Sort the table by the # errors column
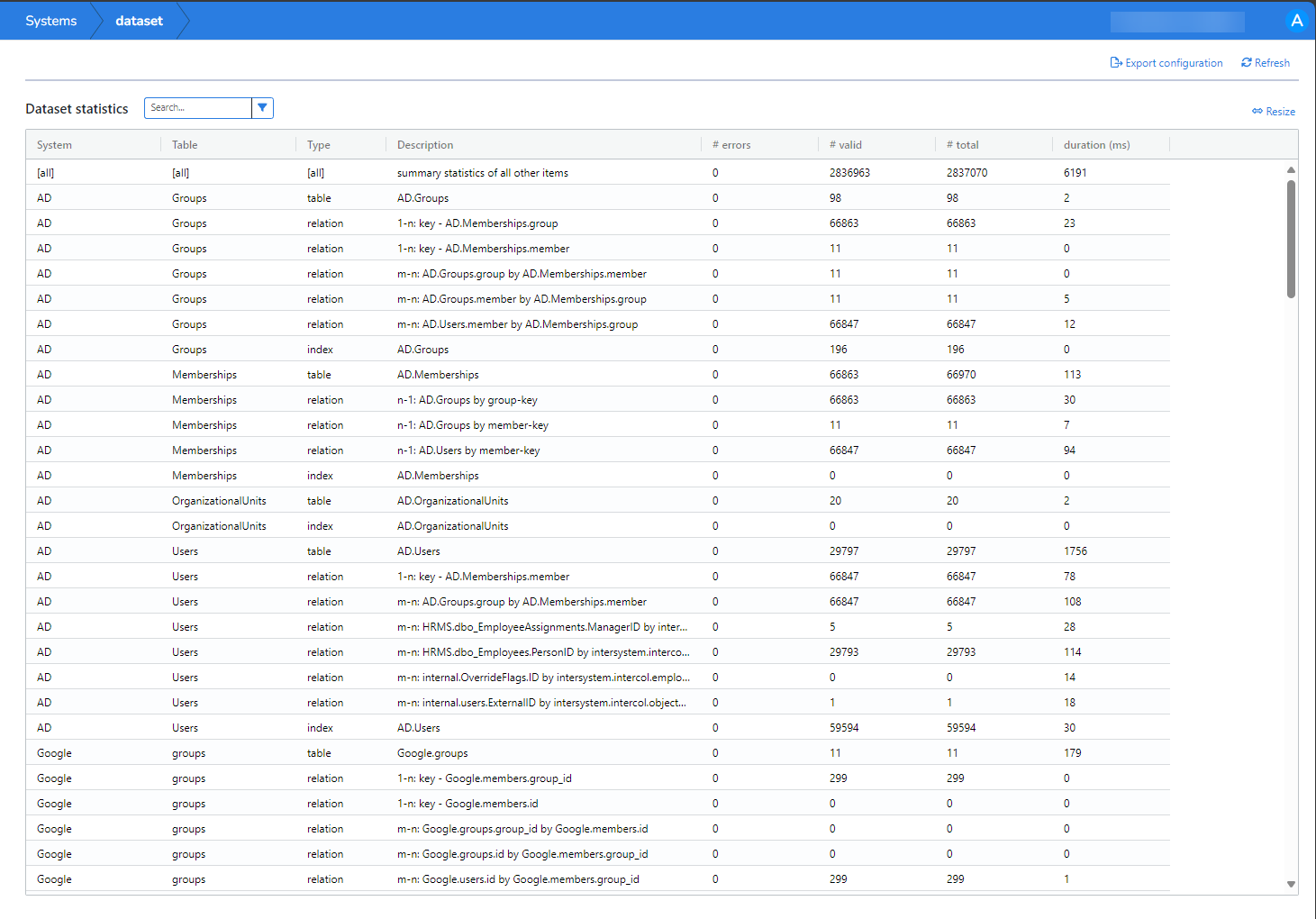Screen dimensions: 1316x919 (x=731, y=144)
